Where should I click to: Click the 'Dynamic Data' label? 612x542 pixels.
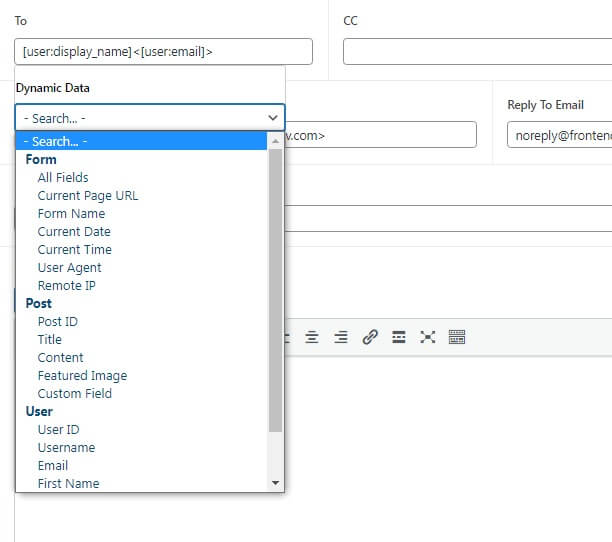pos(53,88)
